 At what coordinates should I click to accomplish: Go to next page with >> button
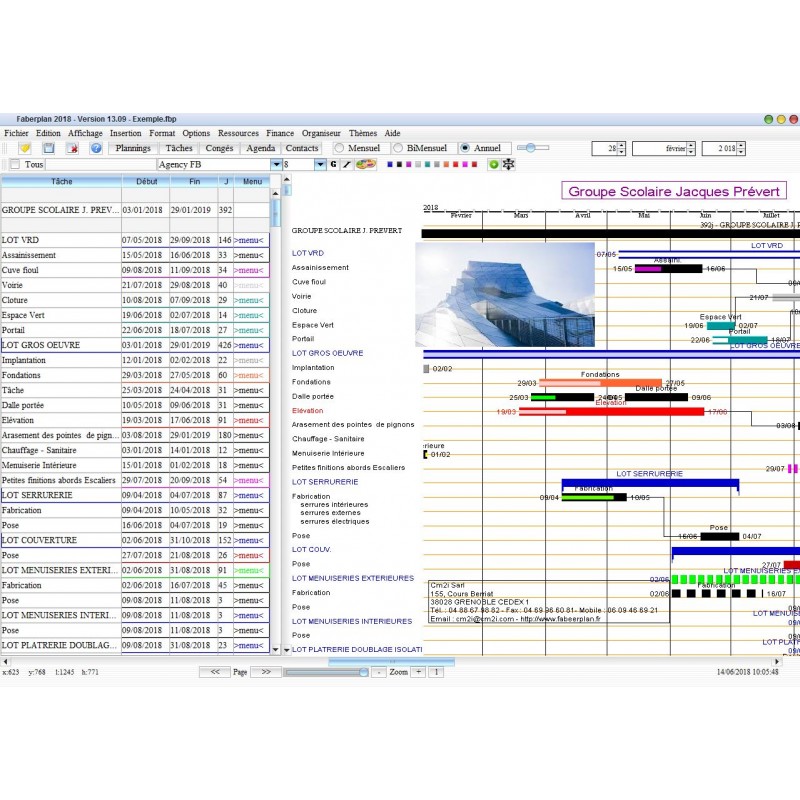click(x=266, y=672)
